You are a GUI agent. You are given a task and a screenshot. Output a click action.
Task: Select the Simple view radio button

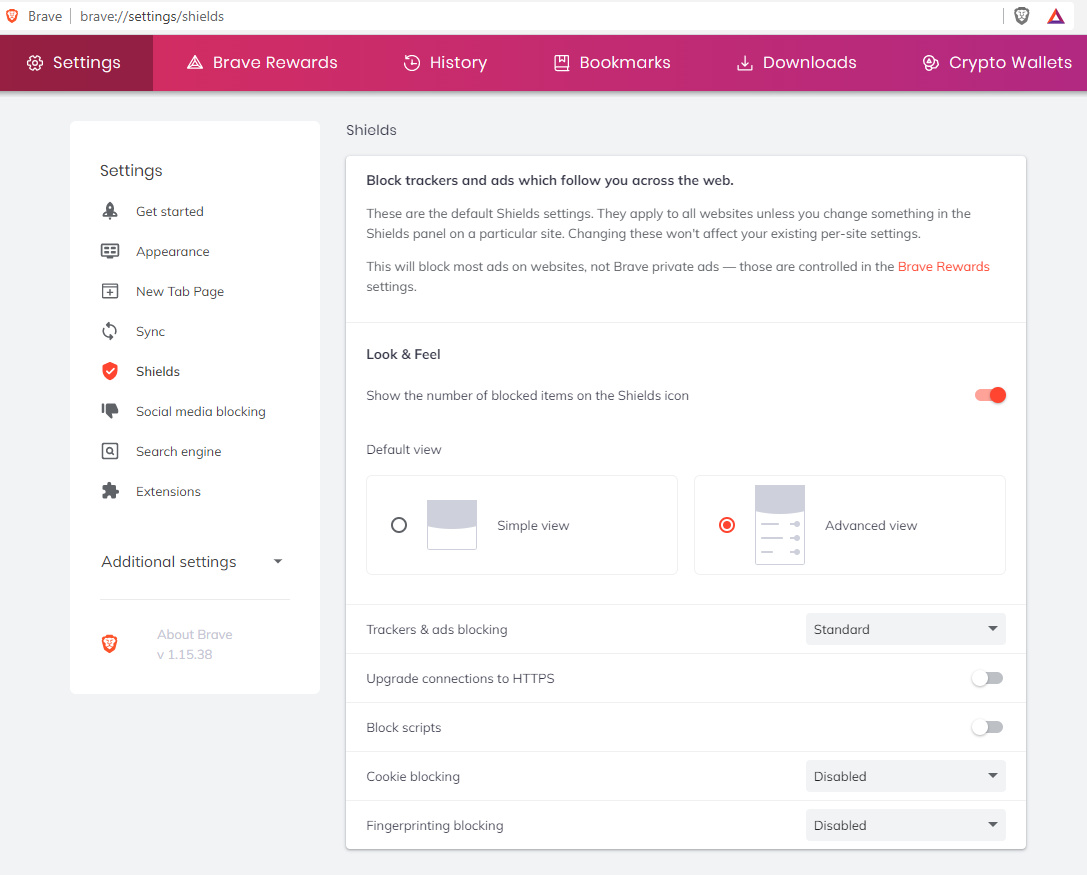399,525
